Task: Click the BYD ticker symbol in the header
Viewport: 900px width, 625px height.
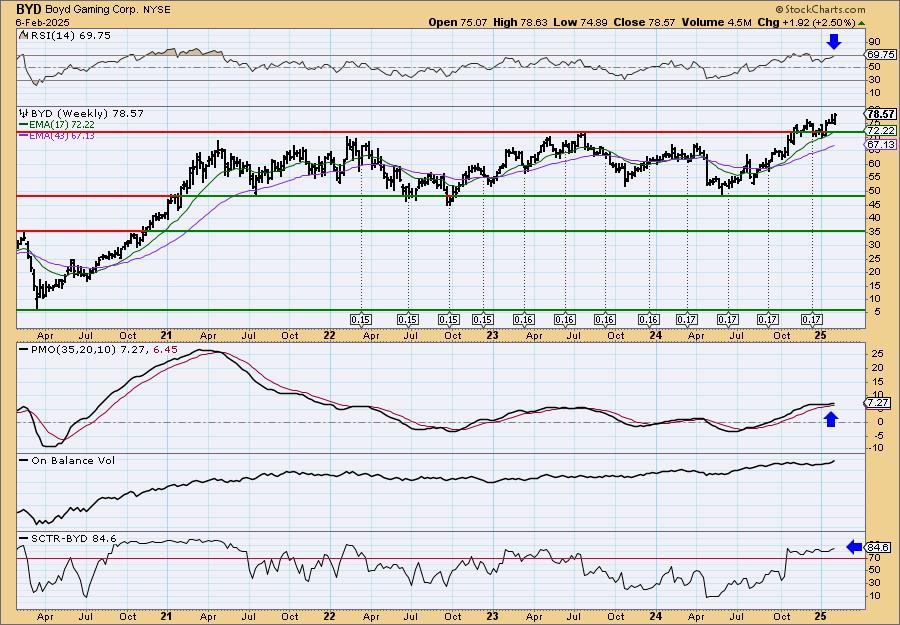Action: coord(29,9)
